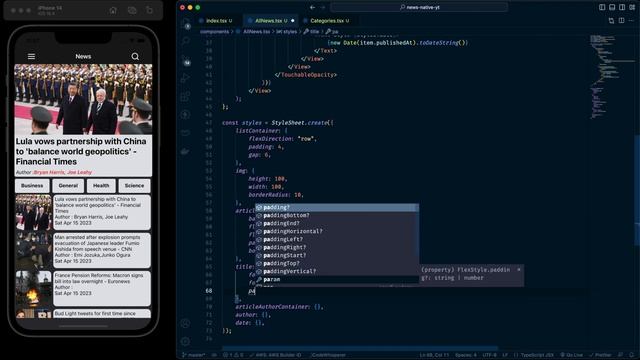Select the General category button
Image resolution: width=640 pixels, height=360 pixels.
coord(68,186)
